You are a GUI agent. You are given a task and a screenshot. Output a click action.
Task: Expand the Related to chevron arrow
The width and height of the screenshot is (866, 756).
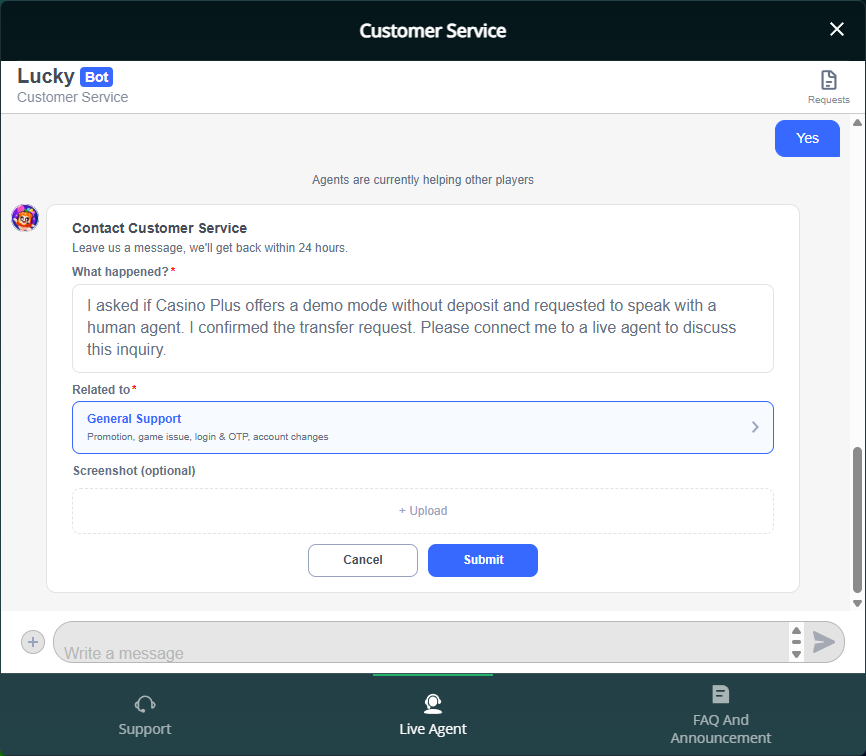(755, 427)
